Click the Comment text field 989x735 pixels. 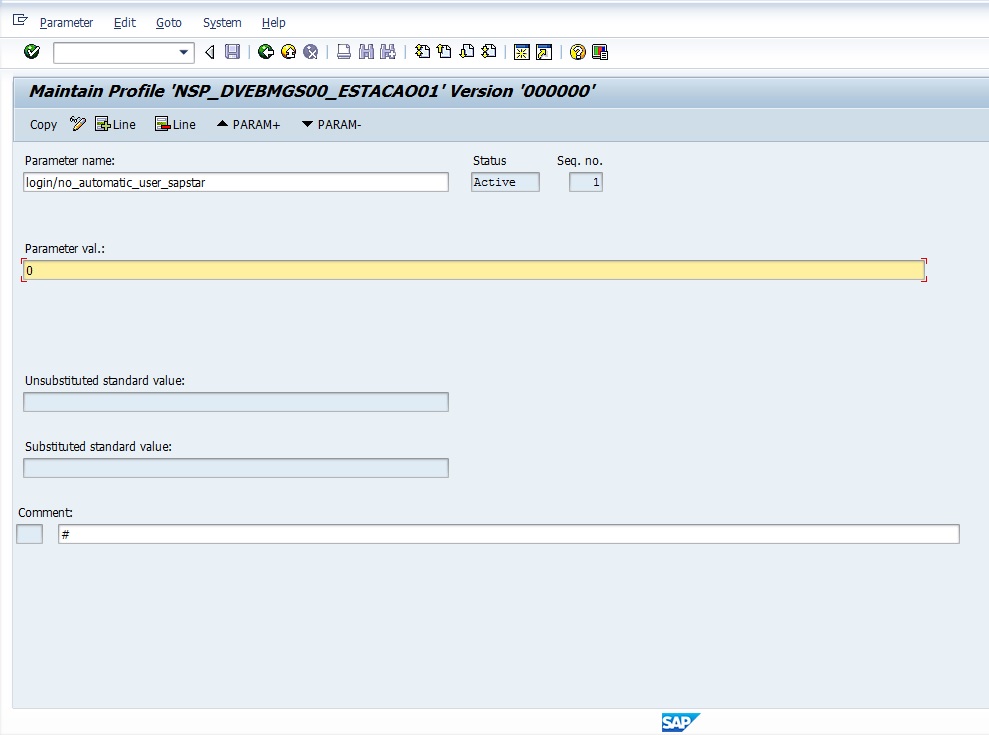pyautogui.click(x=508, y=534)
